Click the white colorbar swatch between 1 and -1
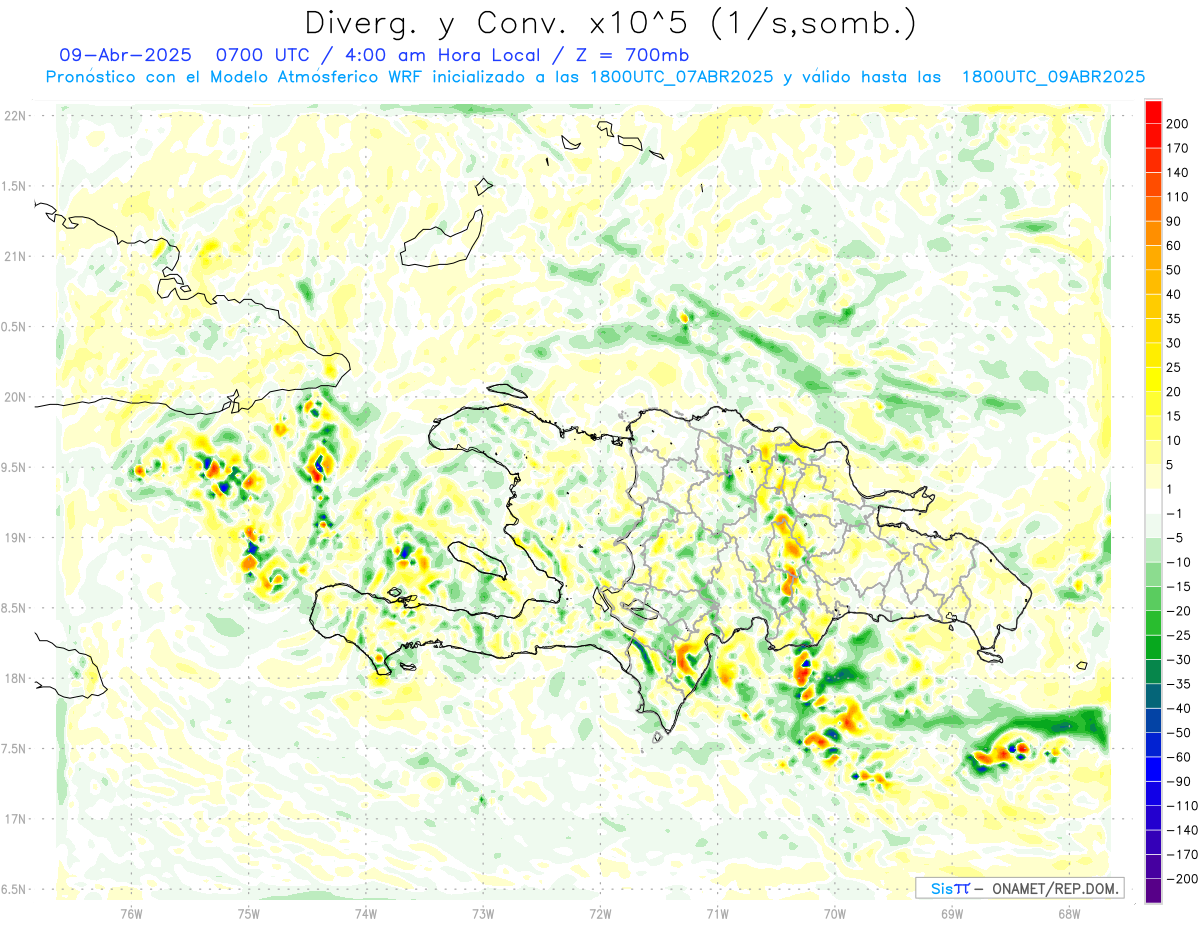The width and height of the screenshot is (1200, 927). 1153,501
